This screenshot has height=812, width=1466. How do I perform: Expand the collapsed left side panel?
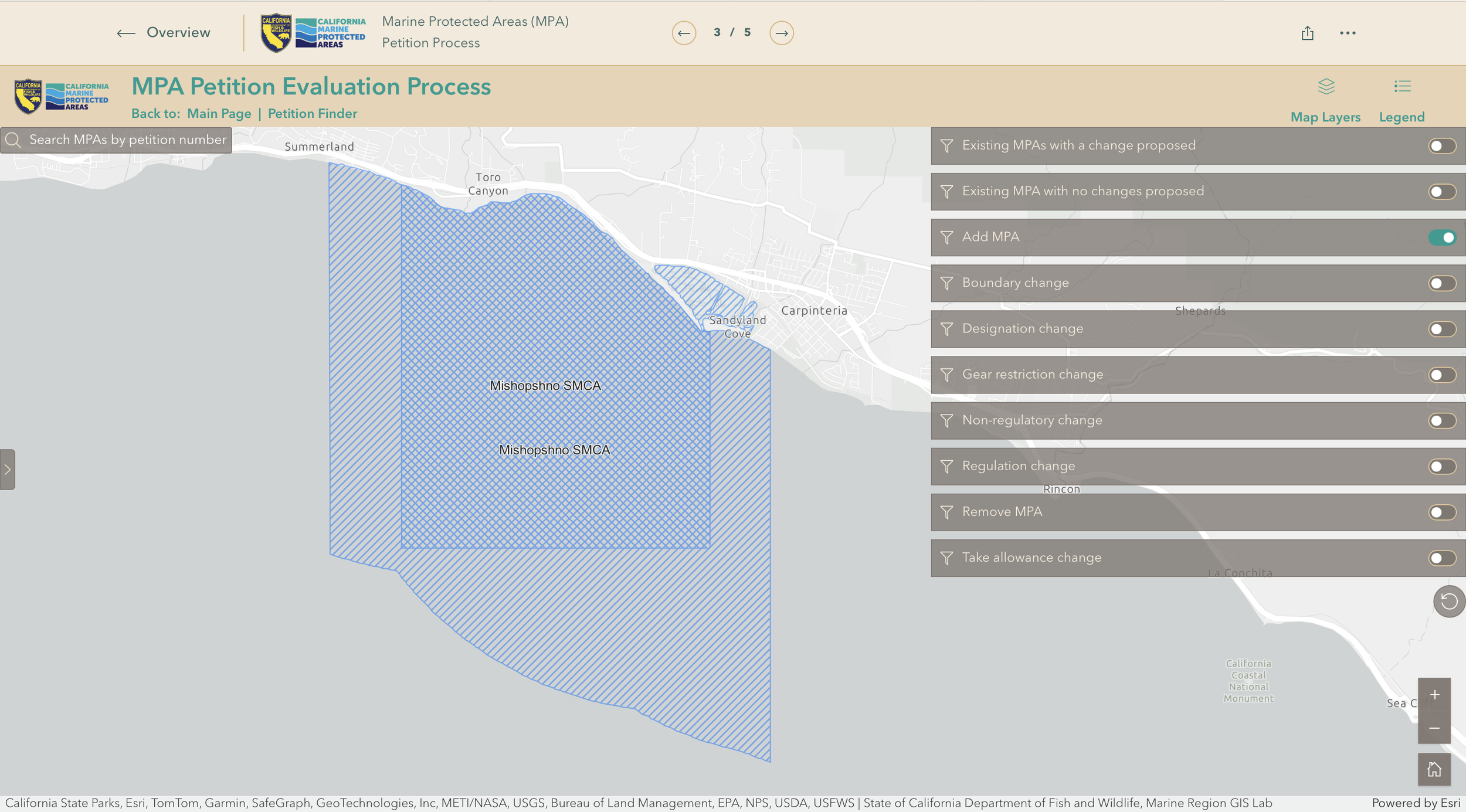(8, 470)
